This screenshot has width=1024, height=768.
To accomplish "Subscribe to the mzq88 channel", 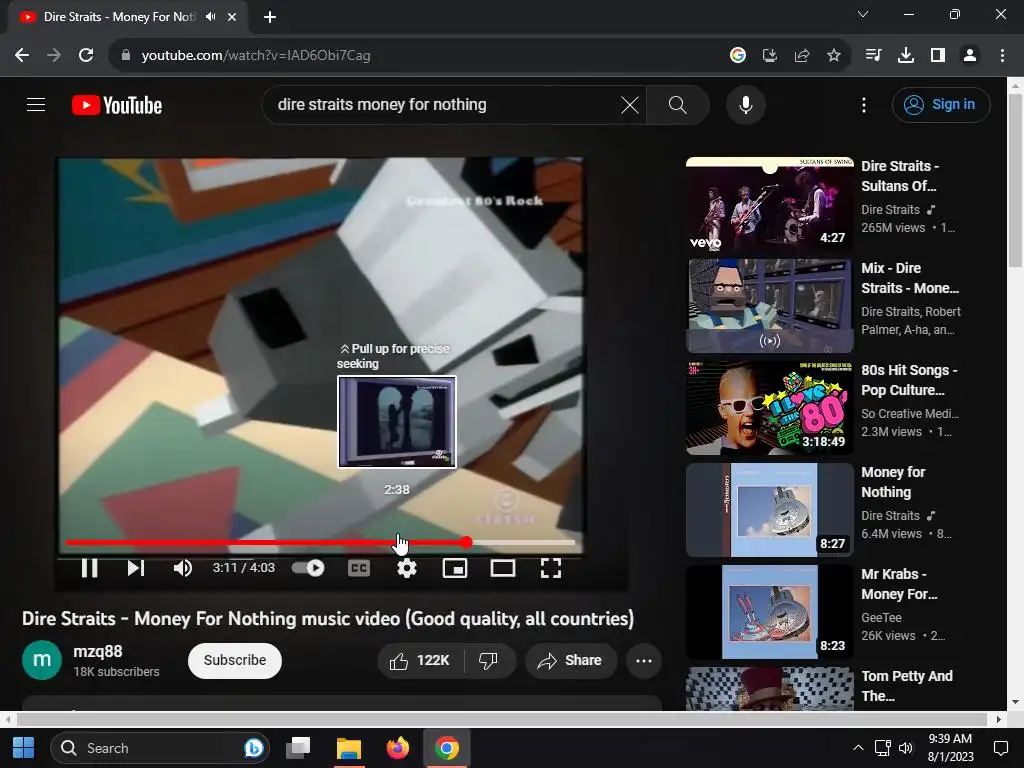I will pos(234,660).
